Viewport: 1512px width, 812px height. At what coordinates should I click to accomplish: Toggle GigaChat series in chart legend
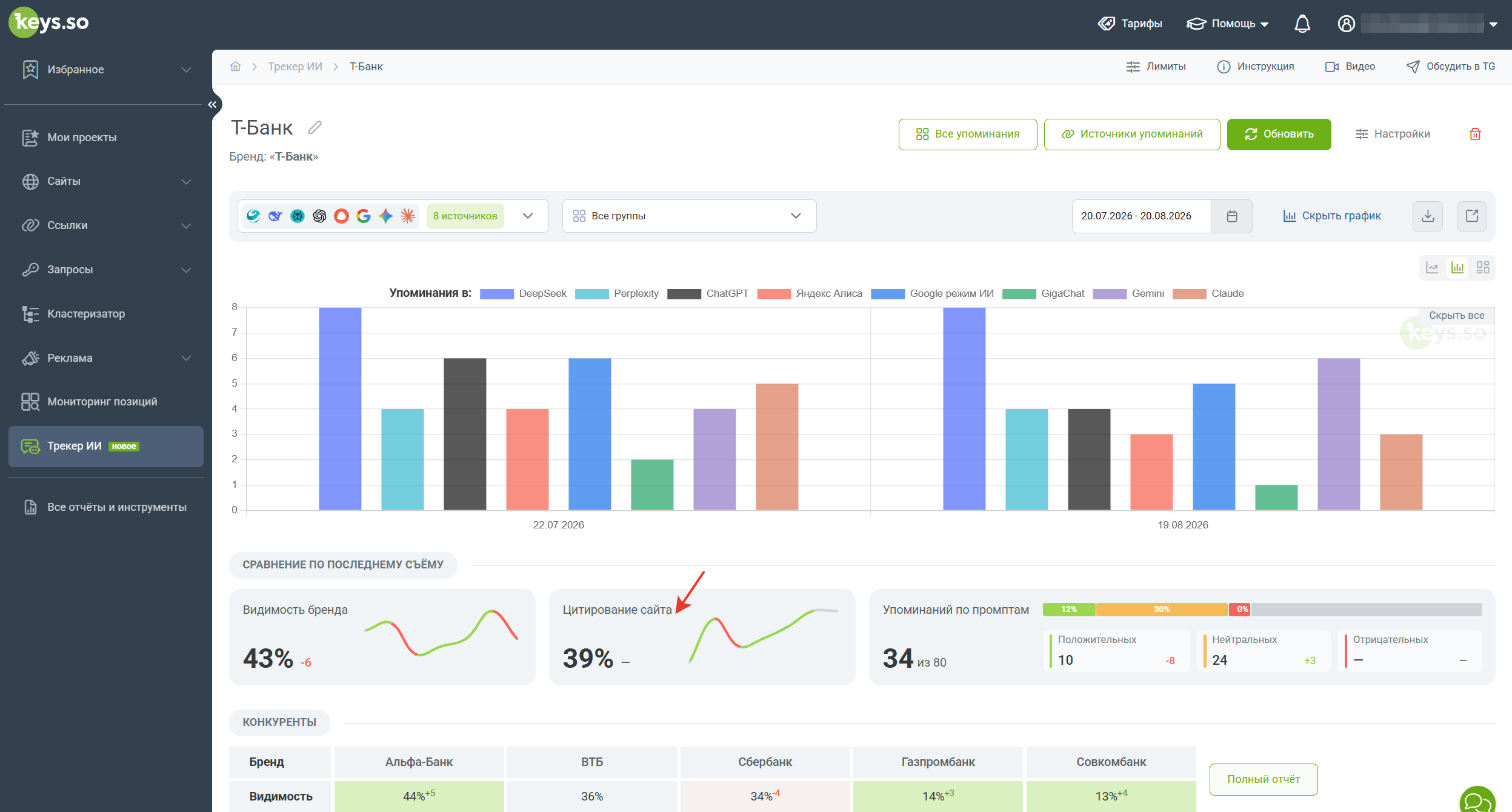coord(1043,294)
